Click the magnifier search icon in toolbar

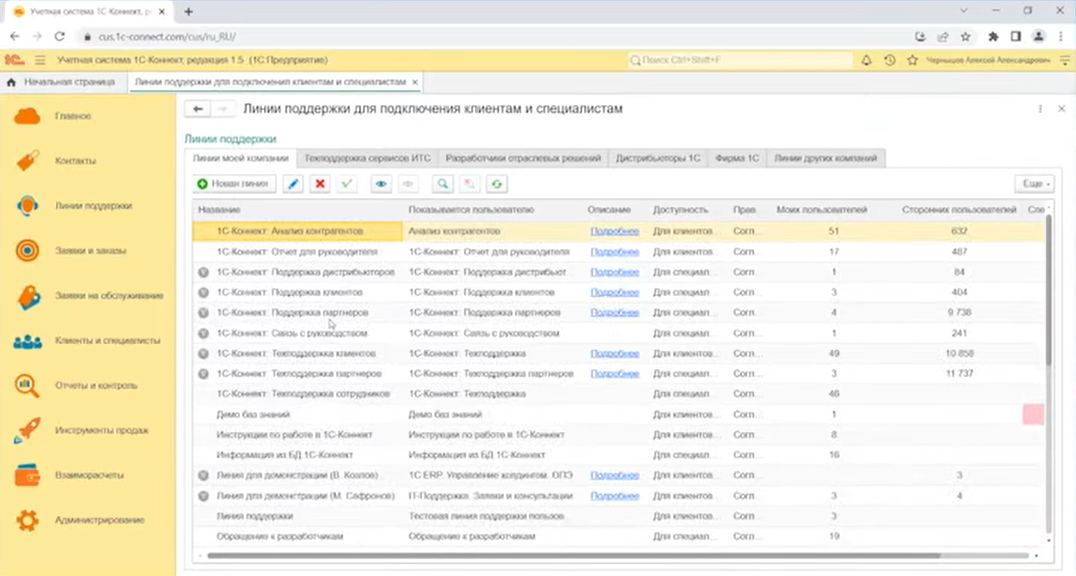[x=441, y=184]
